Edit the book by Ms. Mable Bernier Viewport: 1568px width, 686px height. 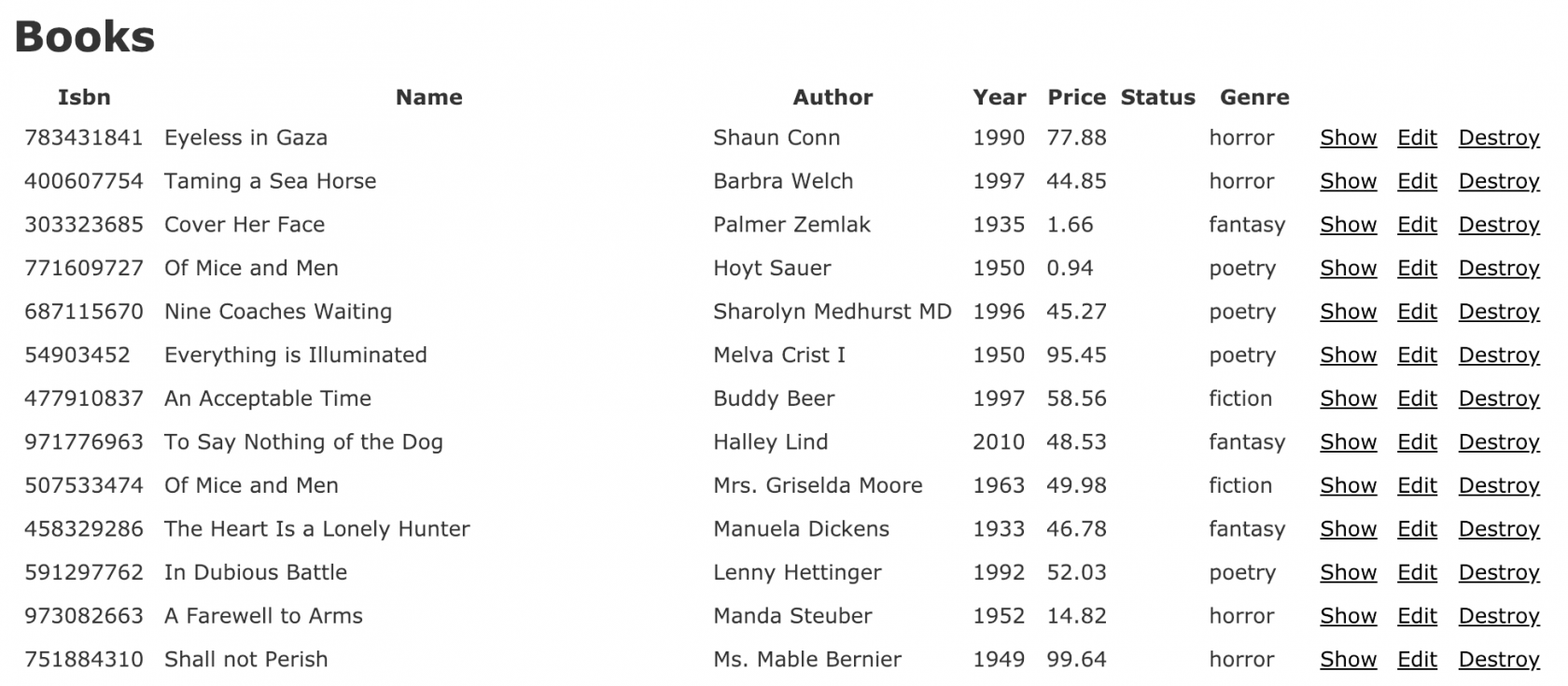[1417, 660]
